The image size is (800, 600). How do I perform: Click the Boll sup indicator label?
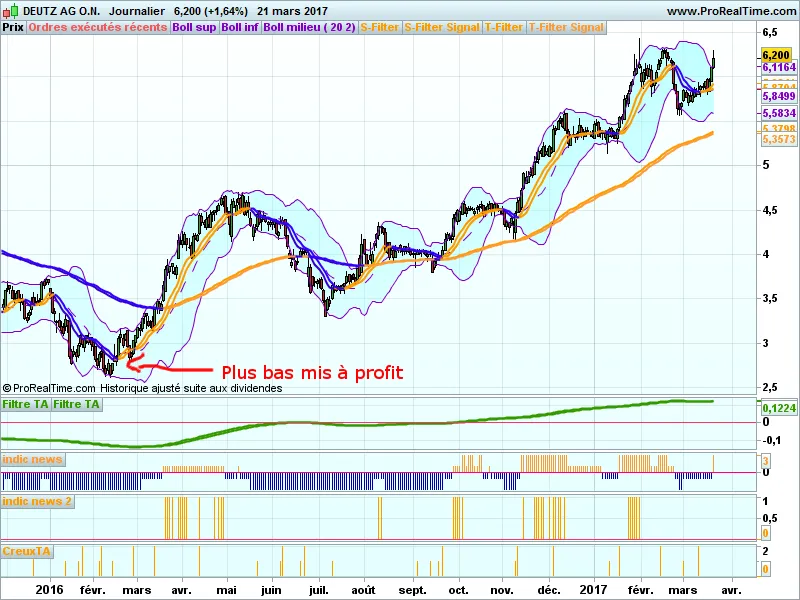pos(194,27)
